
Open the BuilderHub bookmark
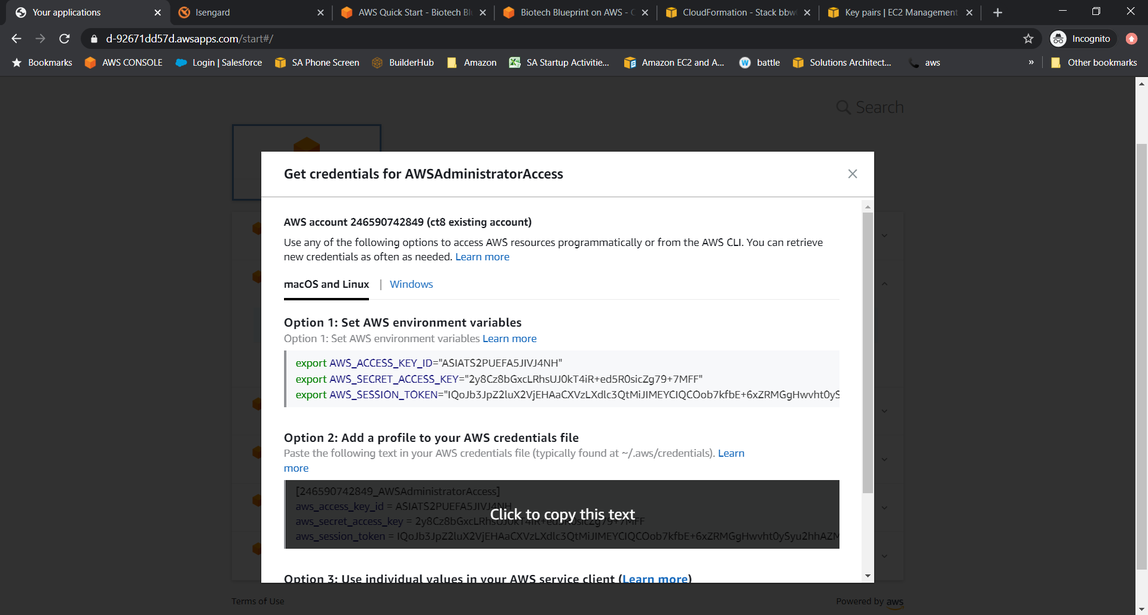[403, 63]
